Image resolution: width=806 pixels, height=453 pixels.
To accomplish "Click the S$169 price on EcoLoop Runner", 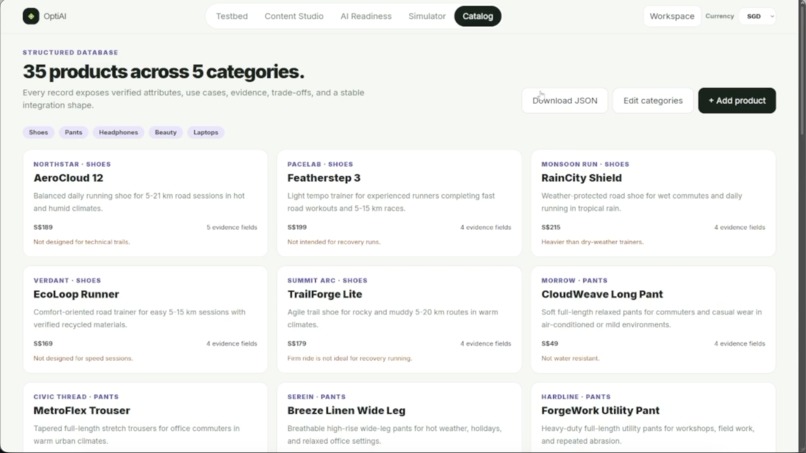I will click(43, 343).
